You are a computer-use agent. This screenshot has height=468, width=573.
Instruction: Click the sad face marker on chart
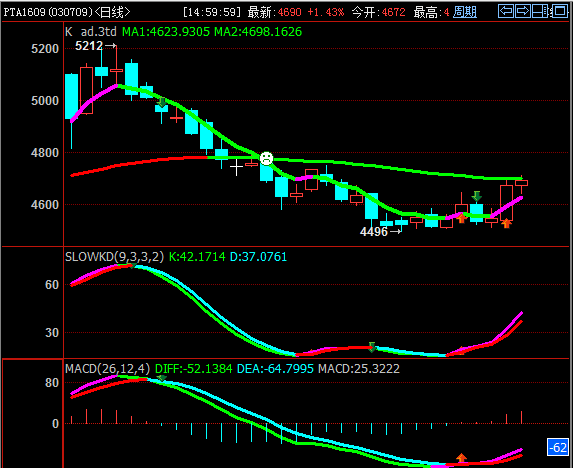click(266, 158)
